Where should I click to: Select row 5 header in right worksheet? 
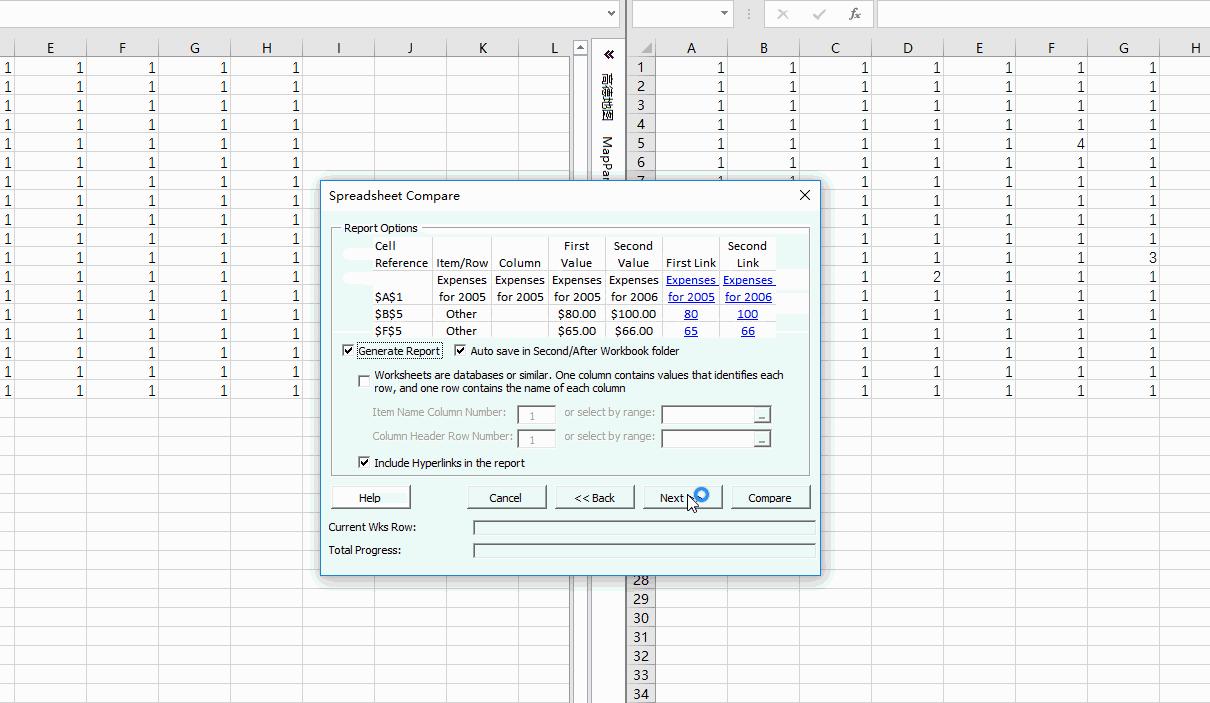[x=641, y=144]
